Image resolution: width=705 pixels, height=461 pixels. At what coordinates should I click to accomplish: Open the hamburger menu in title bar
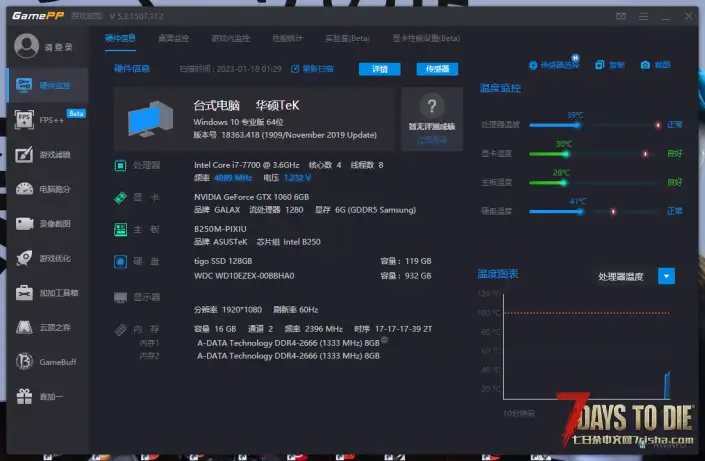644,16
